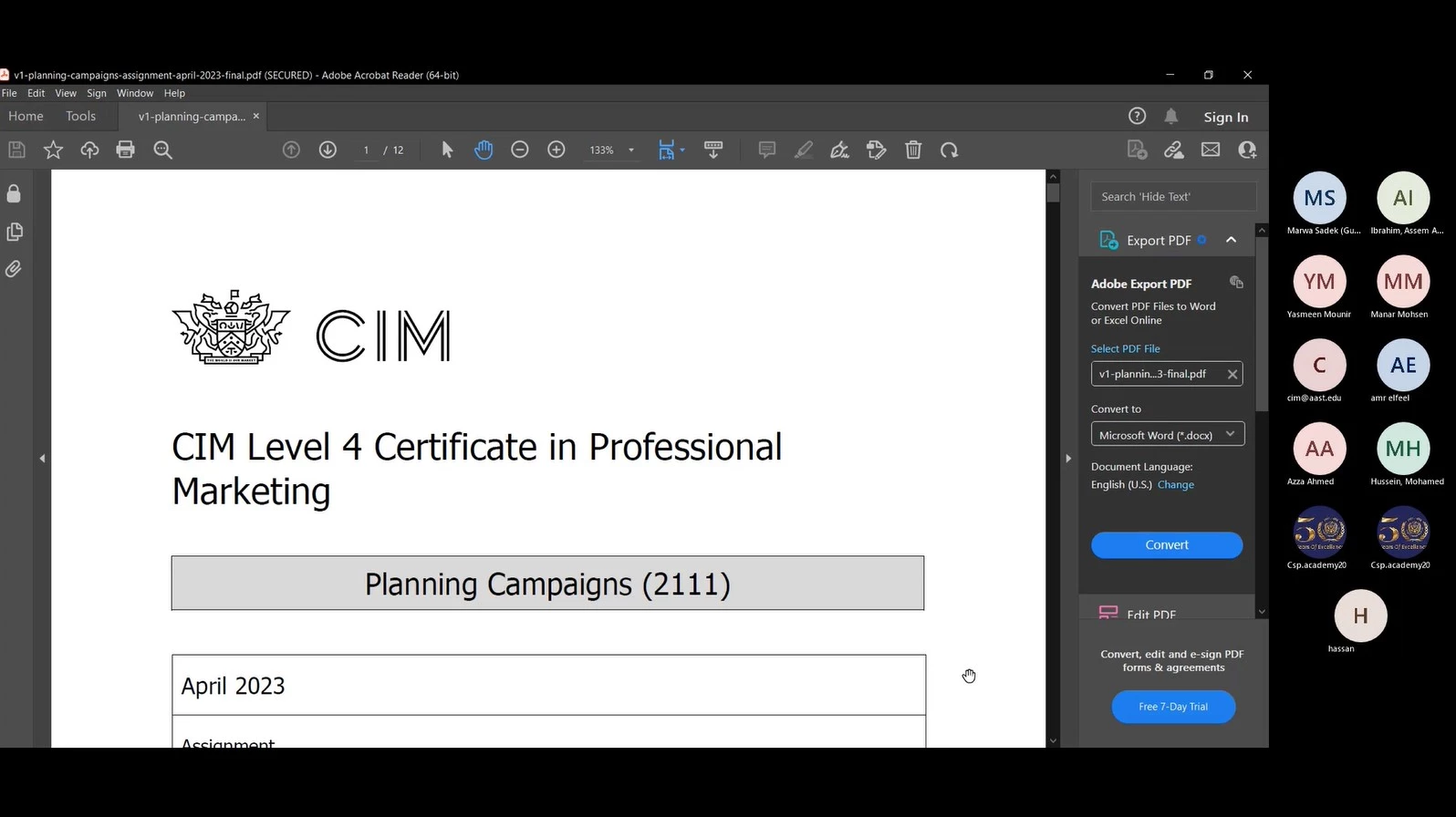Collapse the right tools pane arrow
1456x817 pixels.
point(1068,458)
